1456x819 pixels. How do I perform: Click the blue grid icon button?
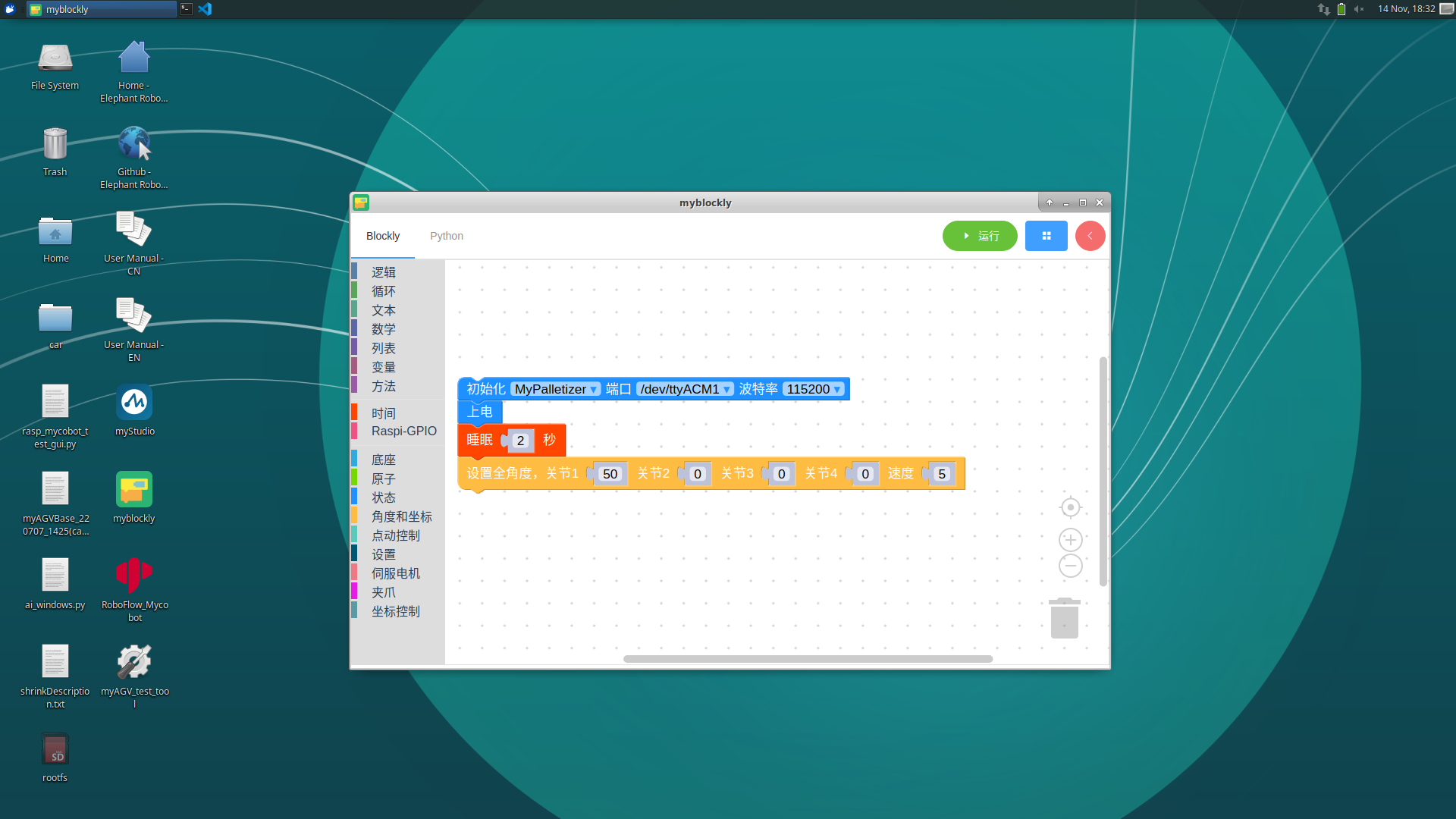click(x=1046, y=236)
